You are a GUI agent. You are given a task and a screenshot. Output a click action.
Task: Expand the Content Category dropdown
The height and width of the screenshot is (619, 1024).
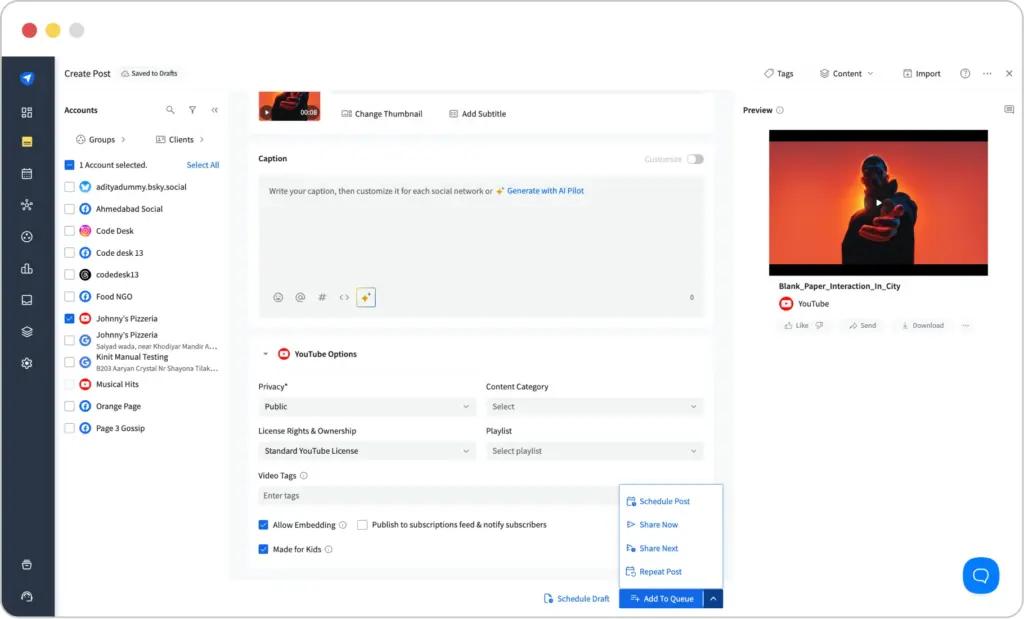pyautogui.click(x=594, y=407)
